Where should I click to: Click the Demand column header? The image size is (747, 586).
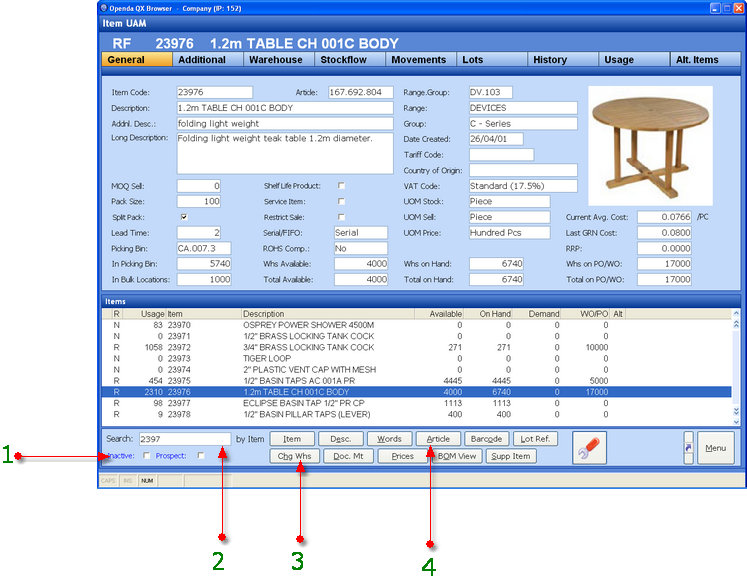click(537, 314)
